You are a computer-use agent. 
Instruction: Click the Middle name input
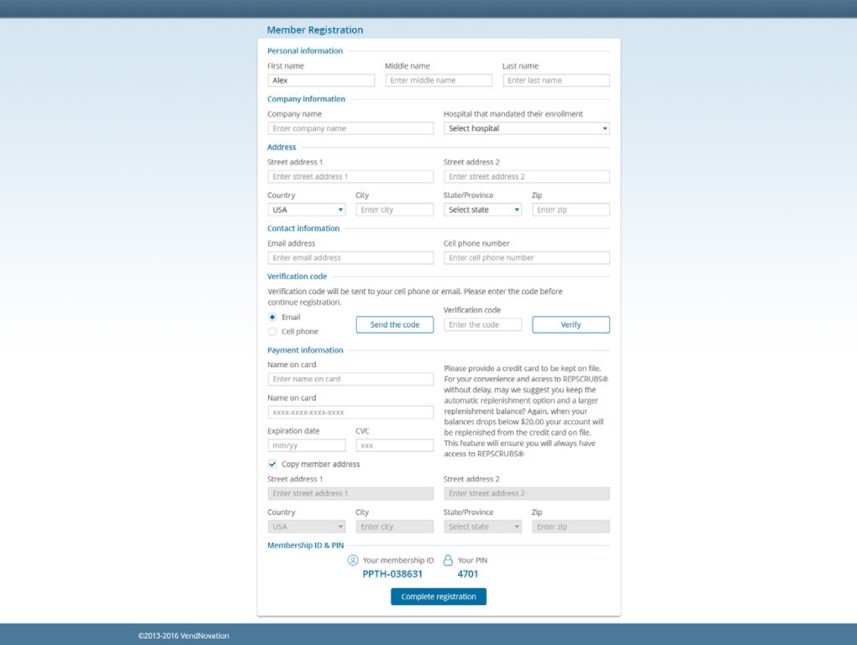[x=438, y=80]
